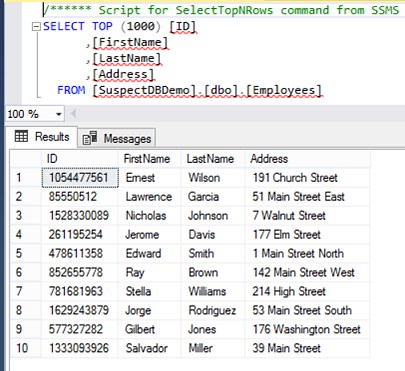Screen dimensions: 405x371
Task: Switch to the Messages tab
Action: pos(117,138)
